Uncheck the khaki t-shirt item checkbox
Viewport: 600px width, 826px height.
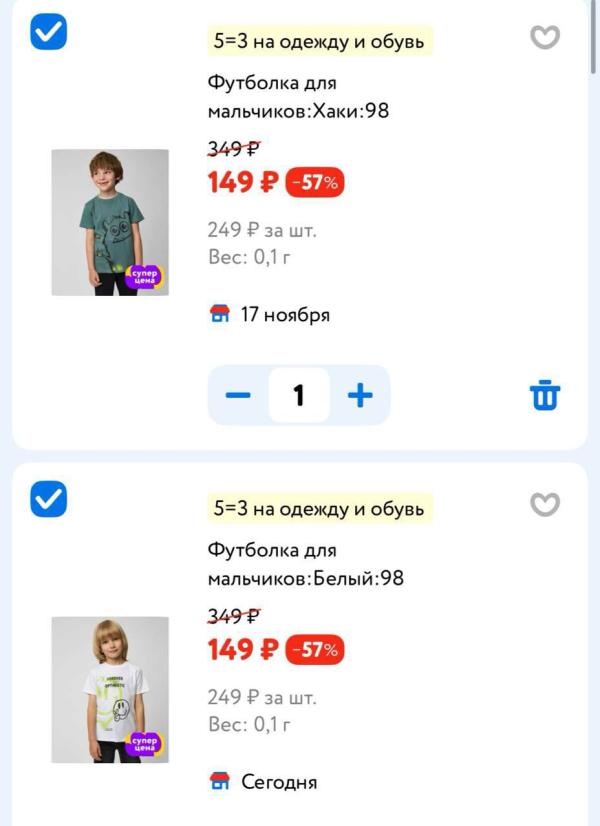coord(48,32)
